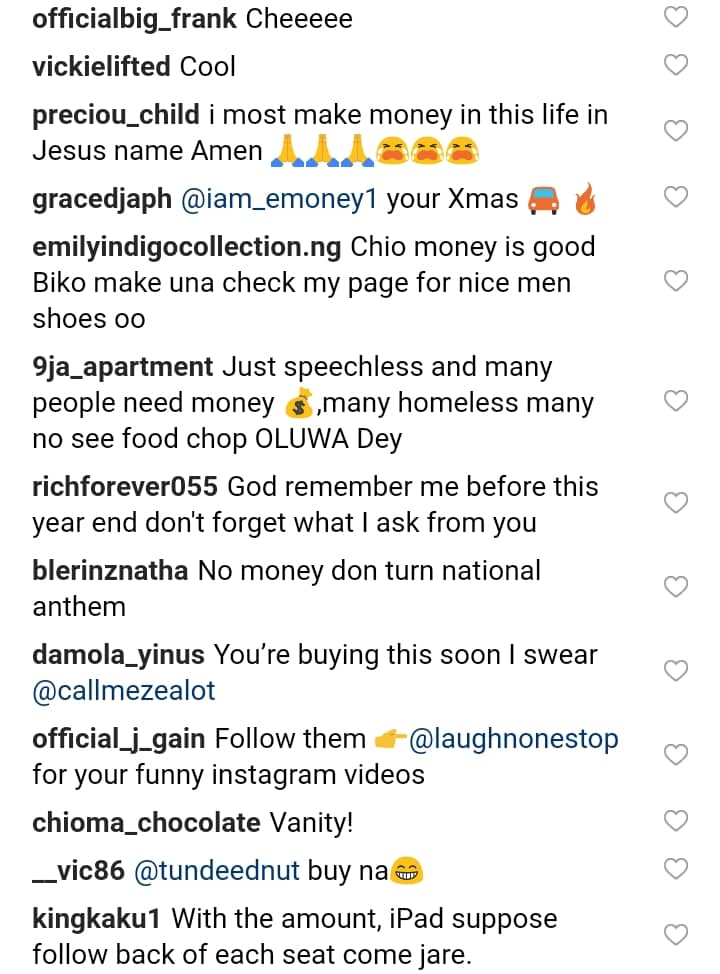Like __vic86's "buy na" comment

coord(677,869)
